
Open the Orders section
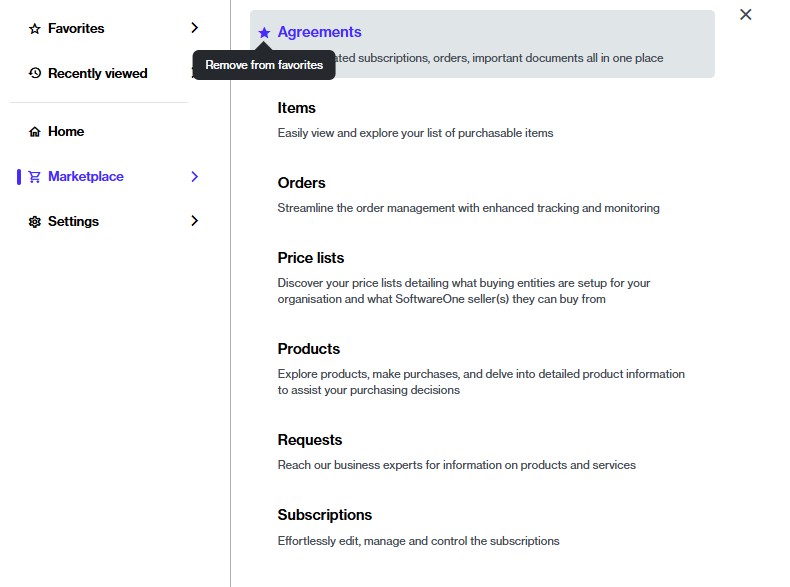[x=302, y=183]
